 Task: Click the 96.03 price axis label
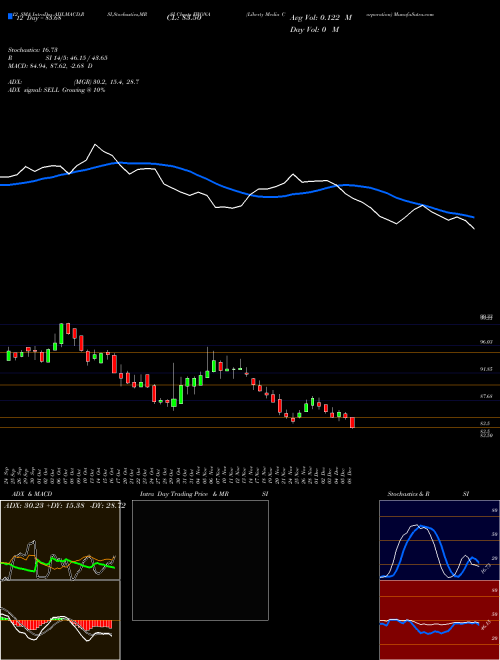(x=486, y=342)
